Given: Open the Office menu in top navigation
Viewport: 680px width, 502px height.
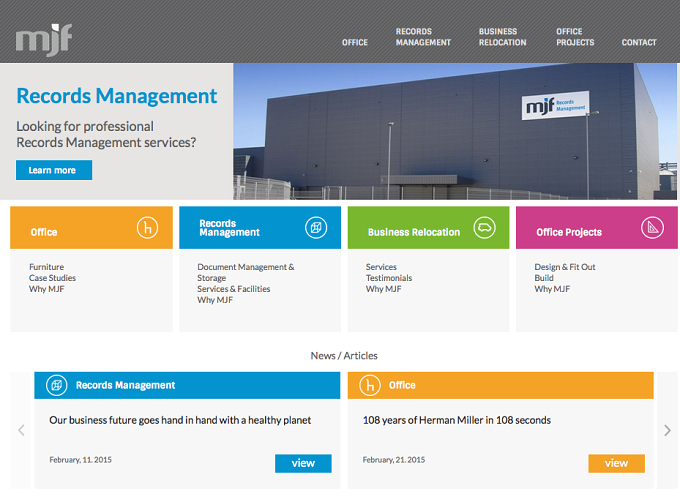Looking at the screenshot, I should (355, 42).
